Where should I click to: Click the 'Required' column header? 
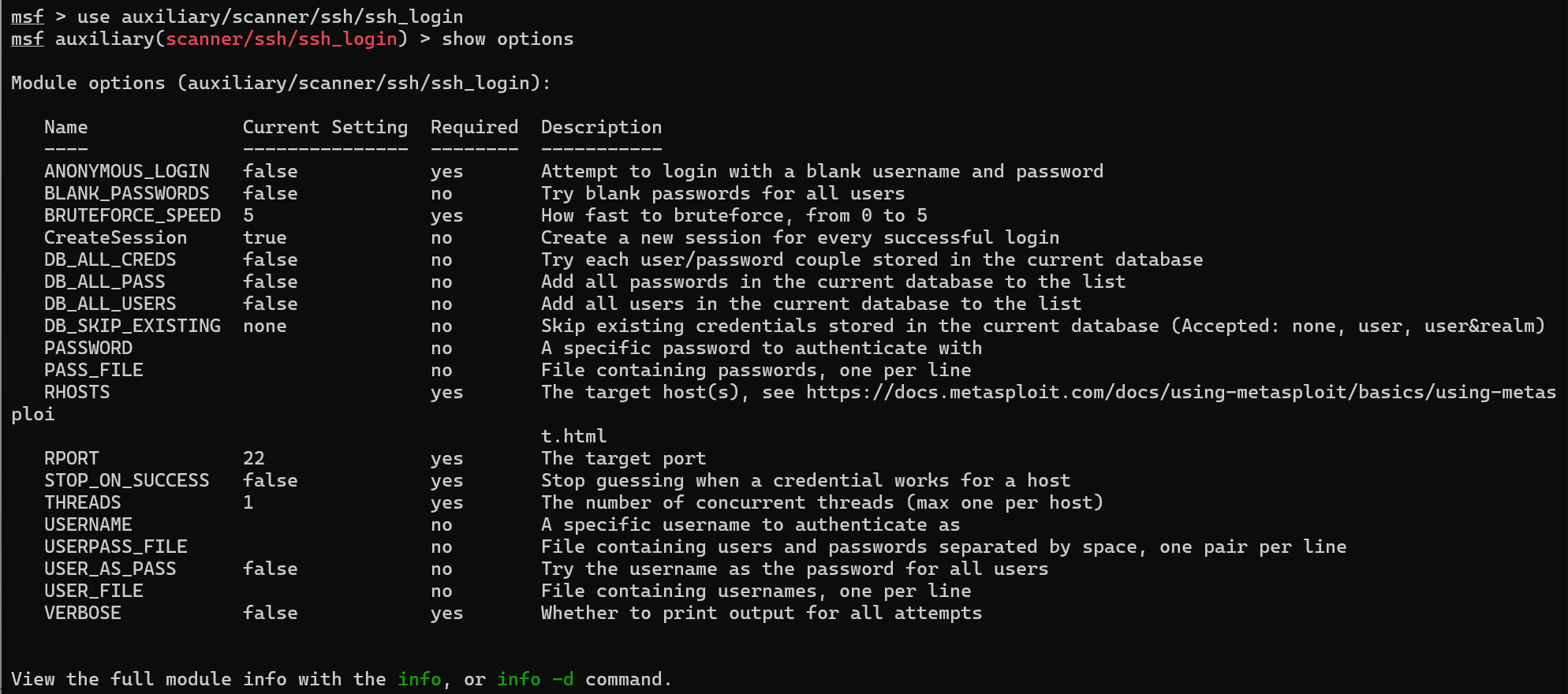[474, 127]
